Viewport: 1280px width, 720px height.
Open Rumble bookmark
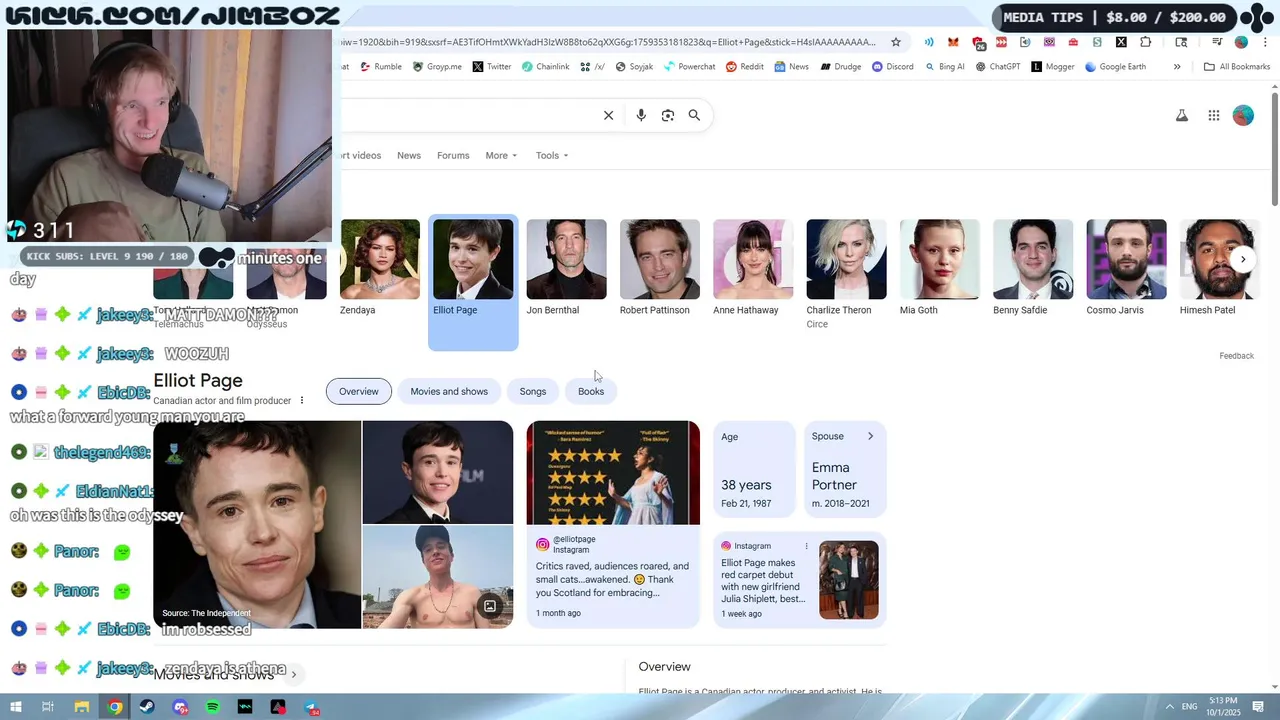(381, 67)
